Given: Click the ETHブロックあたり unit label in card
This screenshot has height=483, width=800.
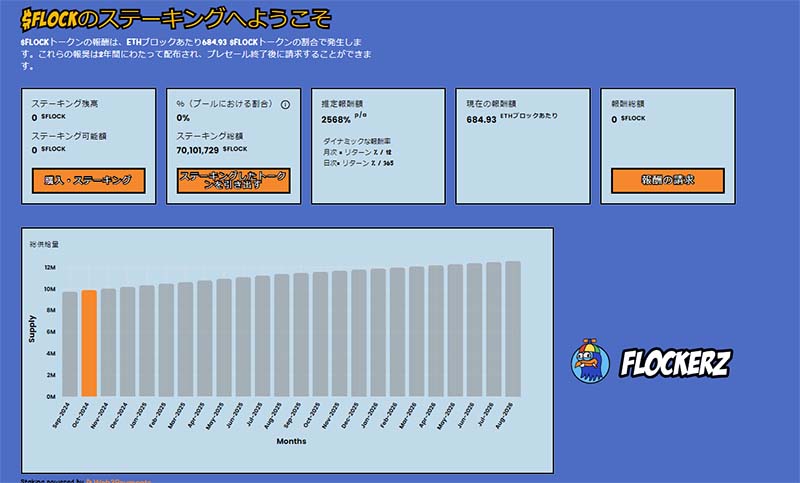Looking at the screenshot, I should point(529,116).
